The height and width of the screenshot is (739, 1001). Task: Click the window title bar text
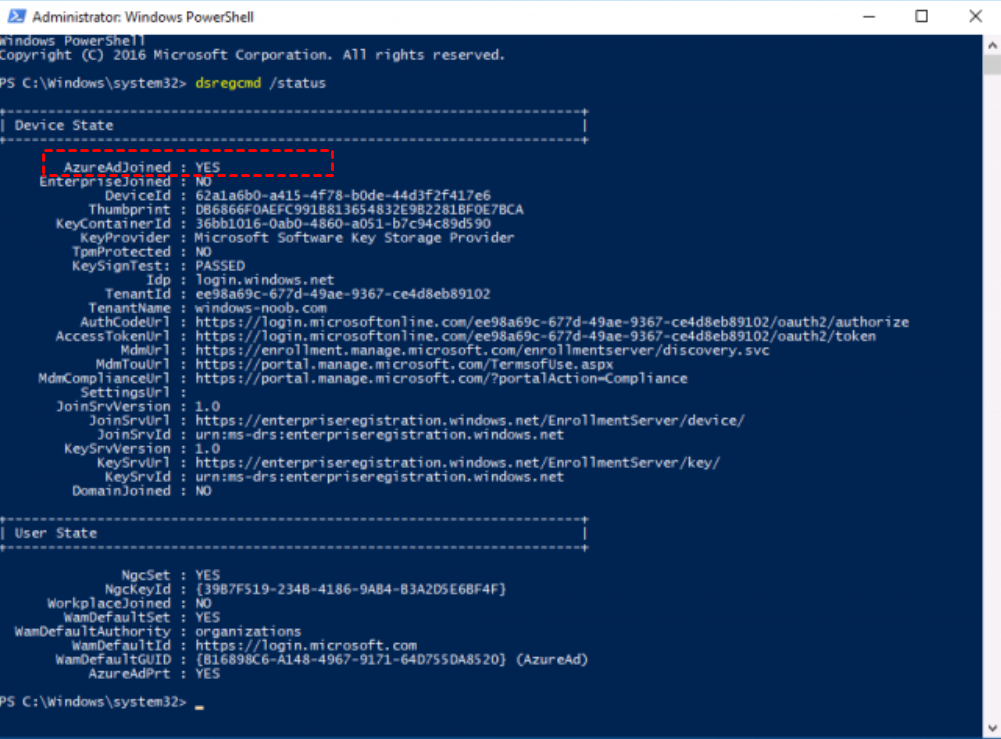pyautogui.click(x=143, y=17)
